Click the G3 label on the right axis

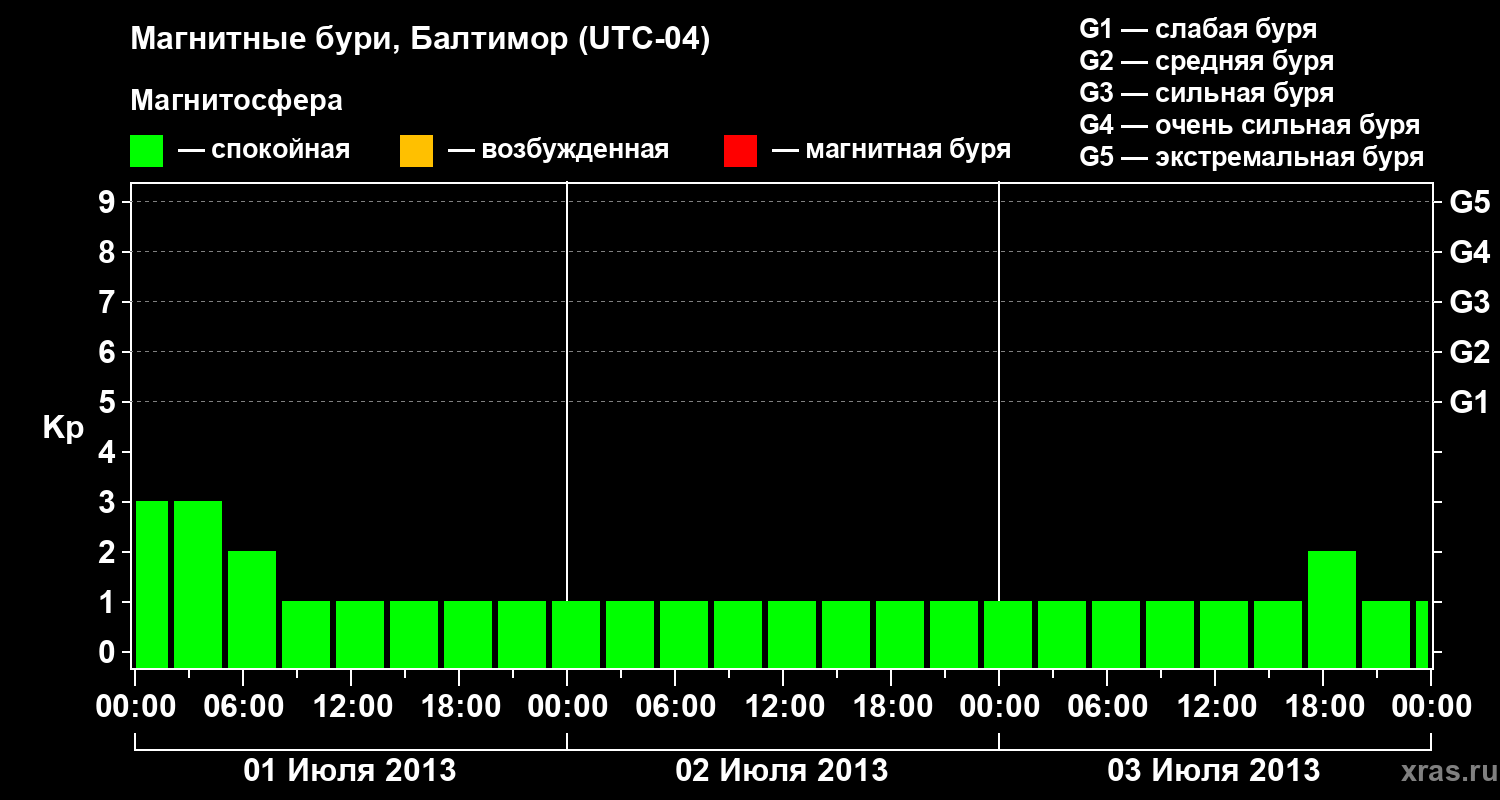point(1469,302)
